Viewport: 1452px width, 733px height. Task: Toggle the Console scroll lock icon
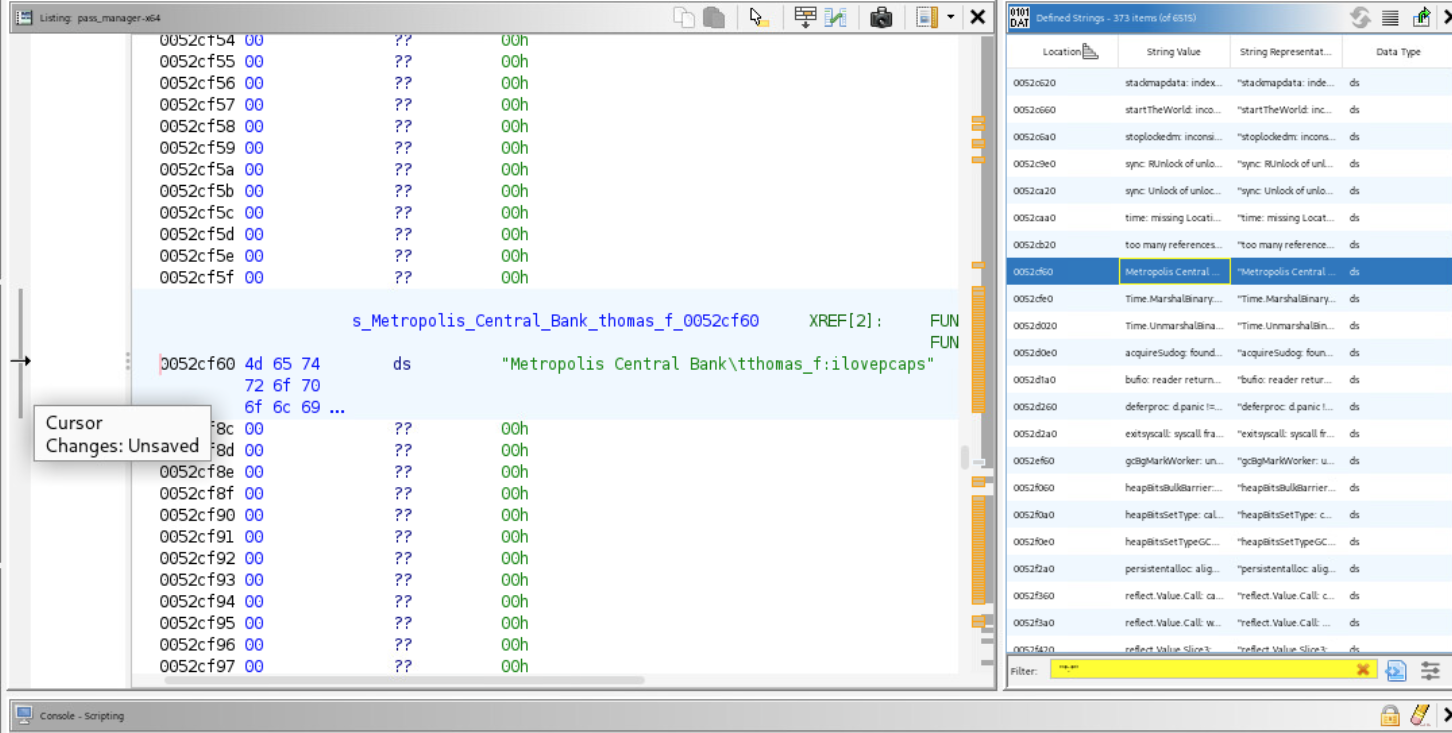[1390, 716]
